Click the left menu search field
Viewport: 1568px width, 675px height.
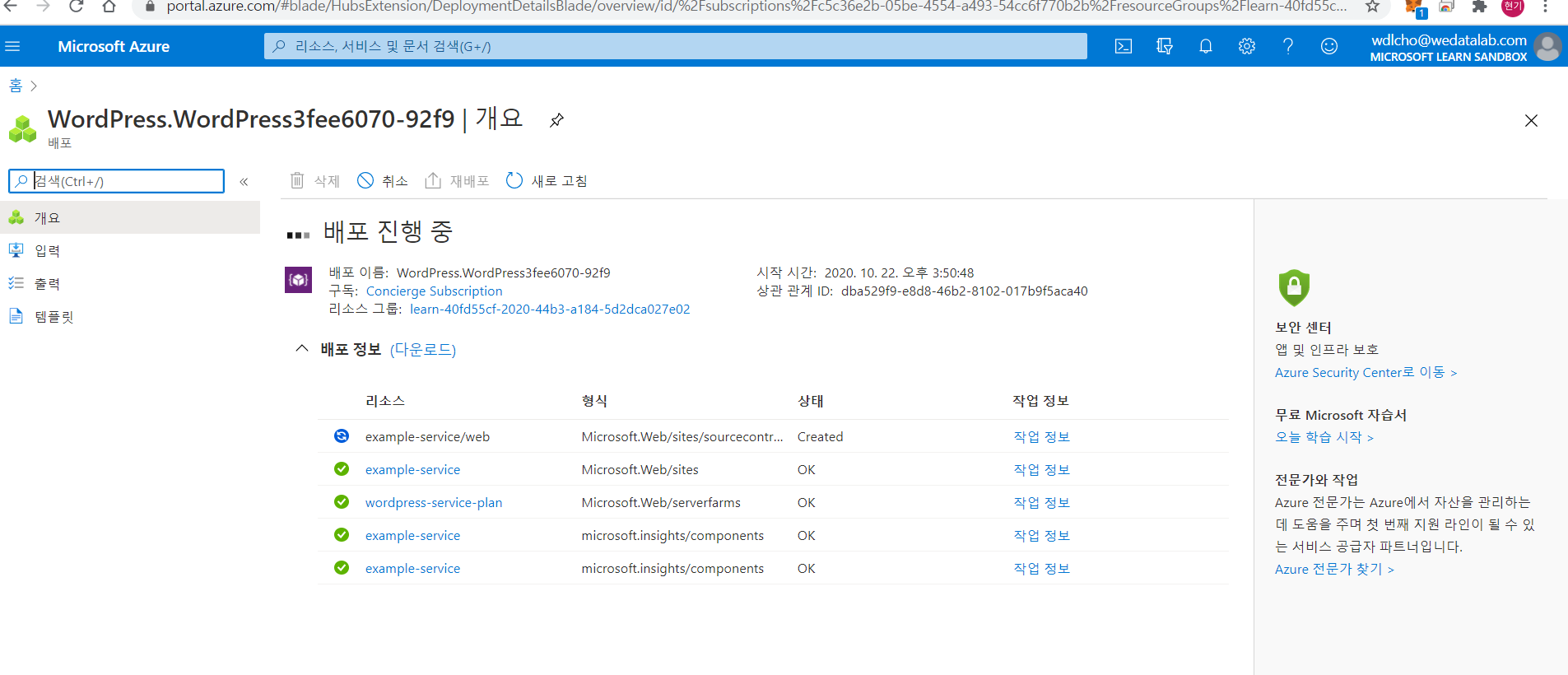coord(116,181)
